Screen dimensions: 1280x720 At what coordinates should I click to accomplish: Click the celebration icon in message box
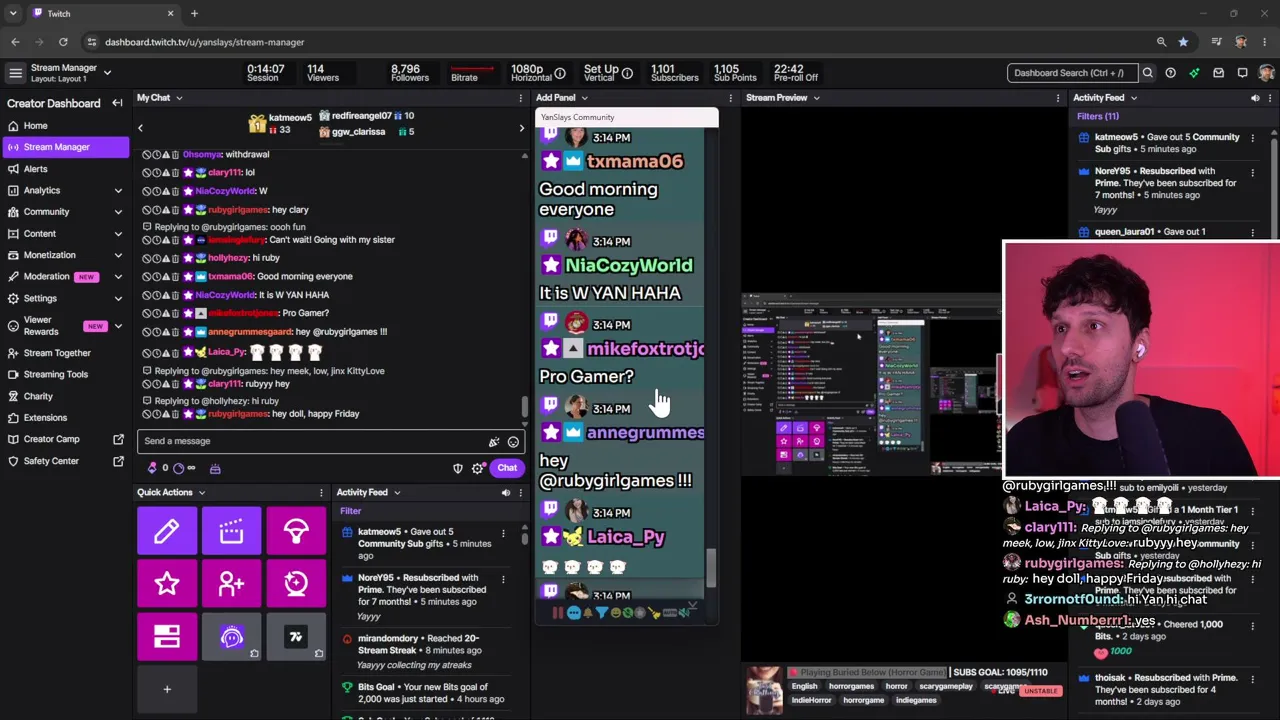[x=493, y=441]
